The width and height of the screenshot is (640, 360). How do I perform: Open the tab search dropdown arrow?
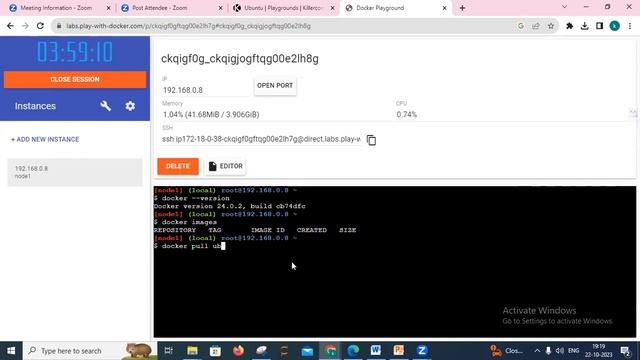point(564,7)
